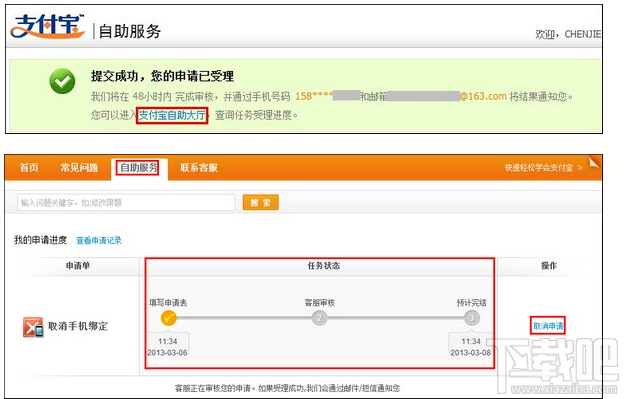Click the 2013-03-08 expected finish date label
Viewport: 626px width, 399px height.
(x=470, y=353)
